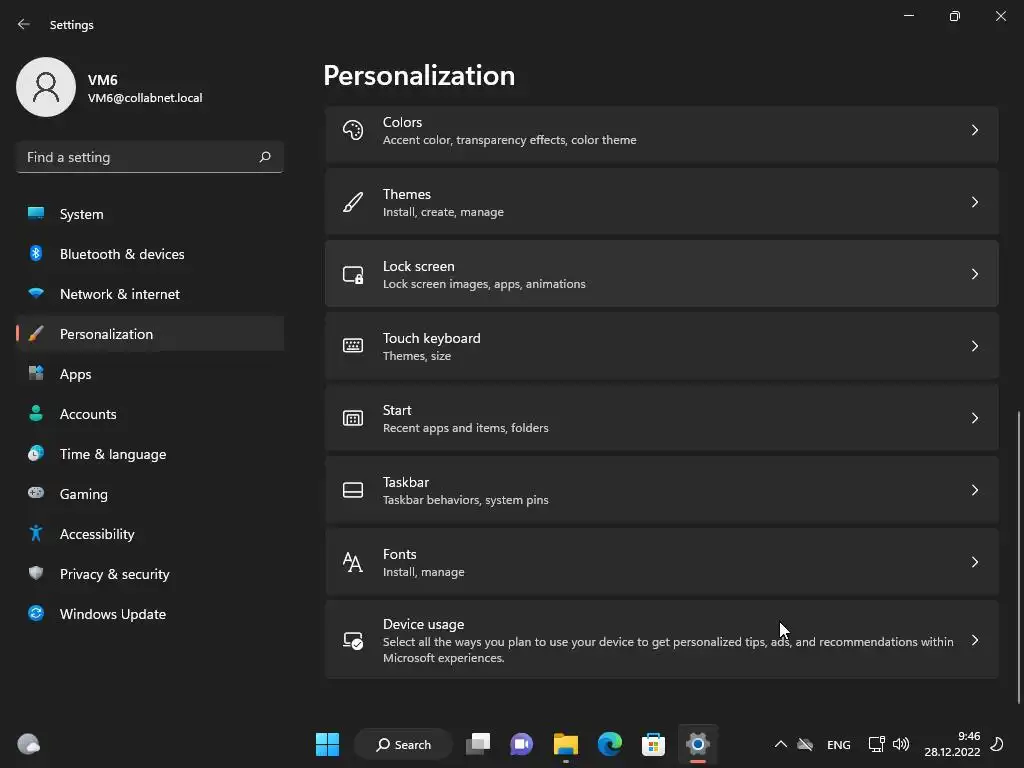Image resolution: width=1024 pixels, height=768 pixels.
Task: Click the Find a setting field
Action: coord(150,157)
